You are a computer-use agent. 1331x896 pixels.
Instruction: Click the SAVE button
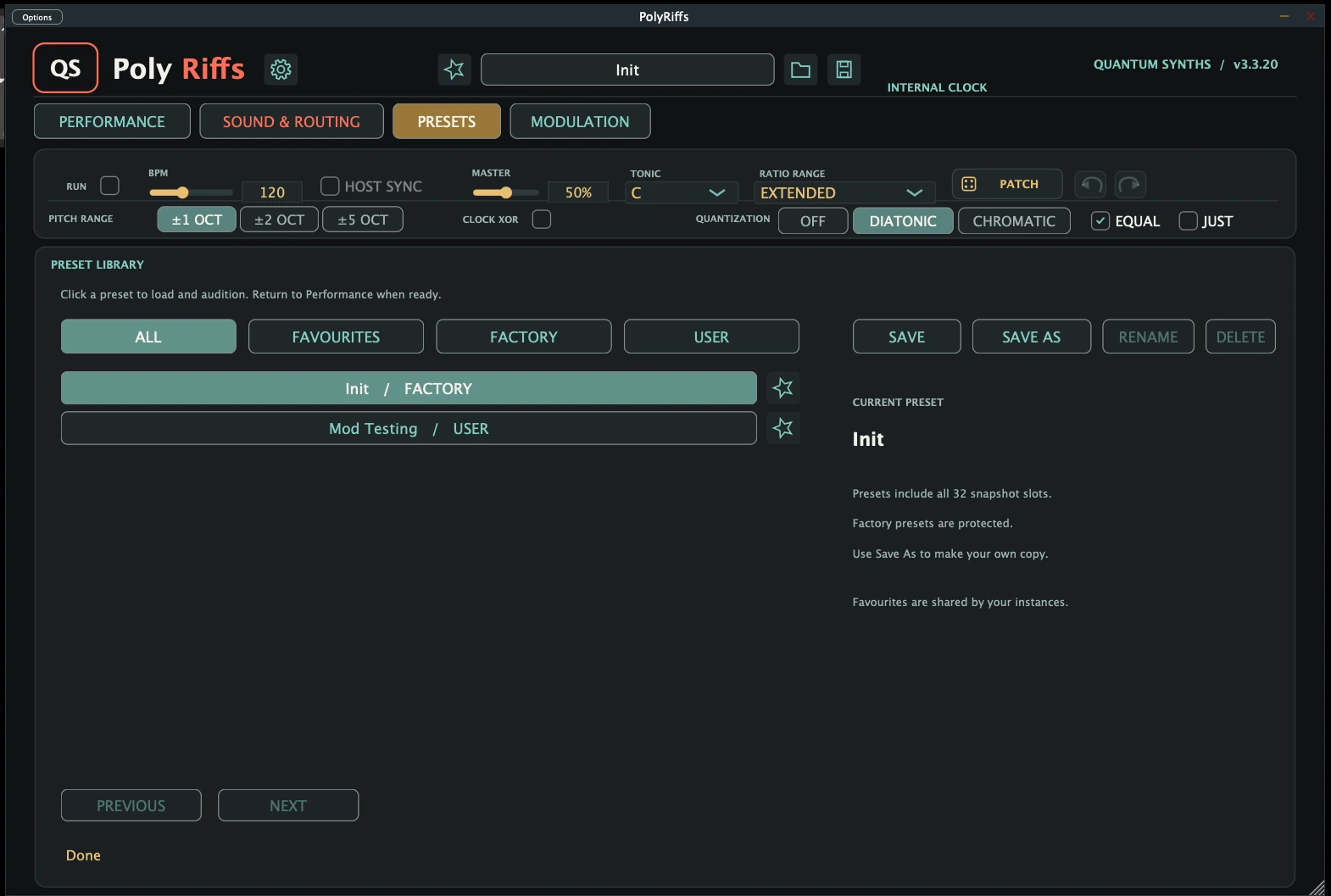tap(906, 337)
